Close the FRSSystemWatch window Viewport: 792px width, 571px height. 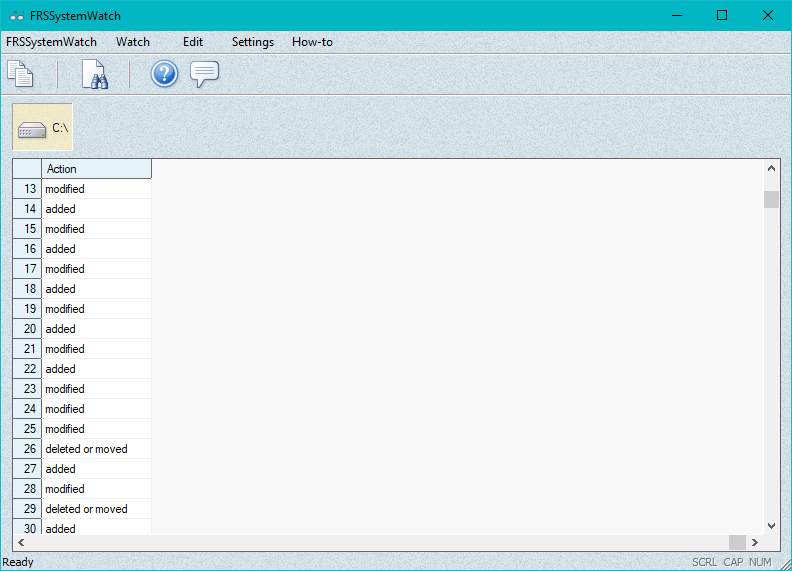point(768,16)
